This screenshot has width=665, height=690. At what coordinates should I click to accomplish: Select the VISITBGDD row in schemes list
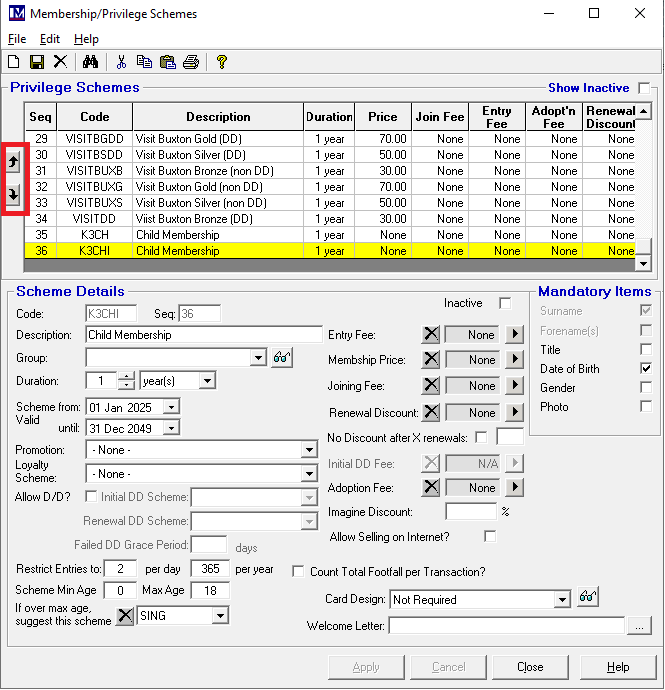tap(330, 139)
